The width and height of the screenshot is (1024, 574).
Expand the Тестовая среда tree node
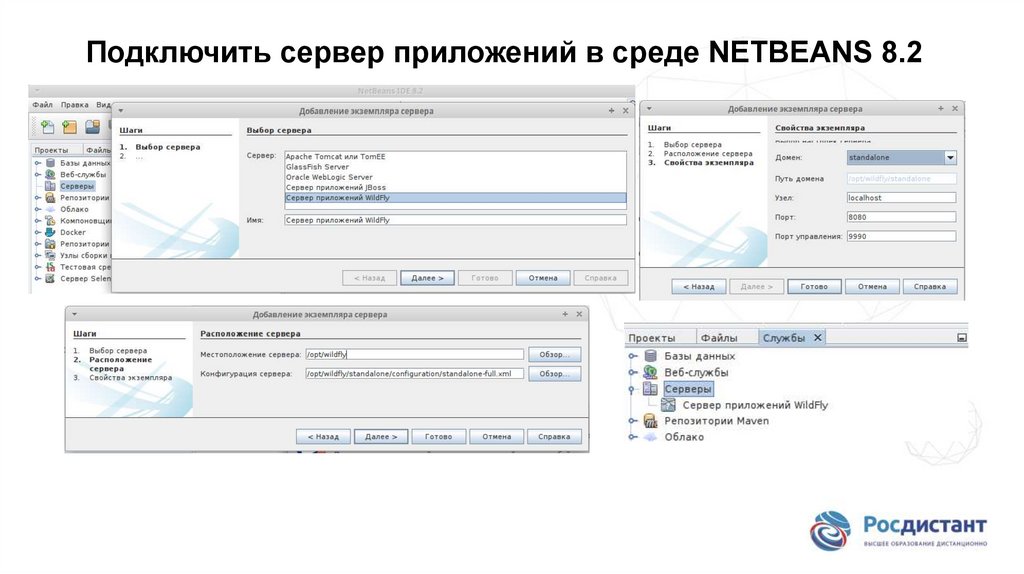coord(38,266)
